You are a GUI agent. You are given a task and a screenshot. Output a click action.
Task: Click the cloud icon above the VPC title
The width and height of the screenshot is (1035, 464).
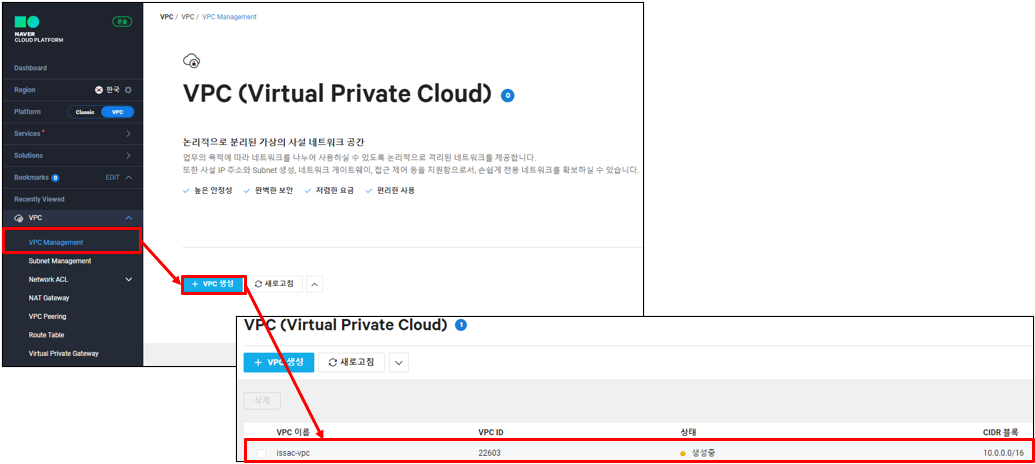click(191, 61)
